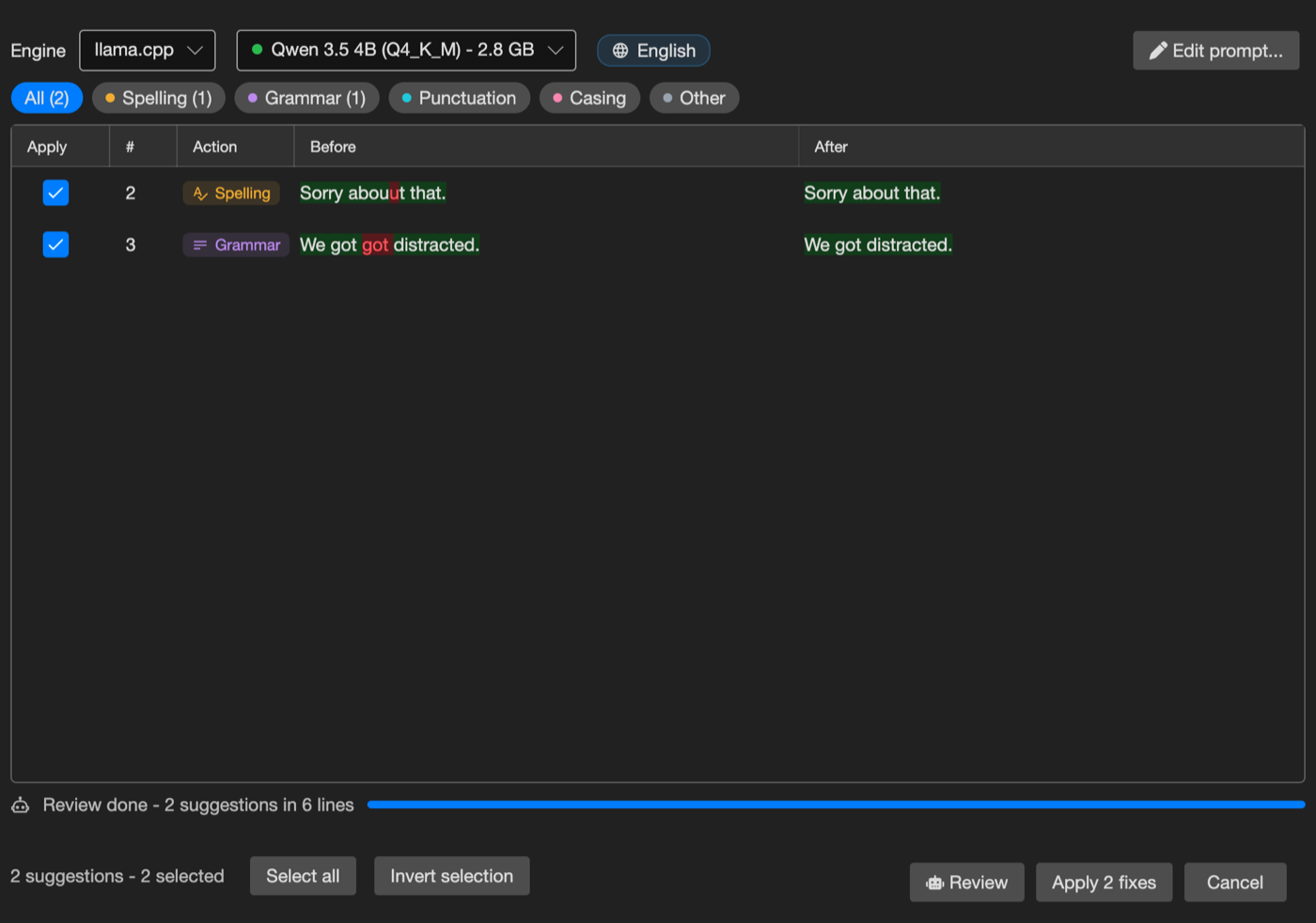Click the Grammar action badge in row 3
Screen dimensions: 1316x923
[236, 244]
